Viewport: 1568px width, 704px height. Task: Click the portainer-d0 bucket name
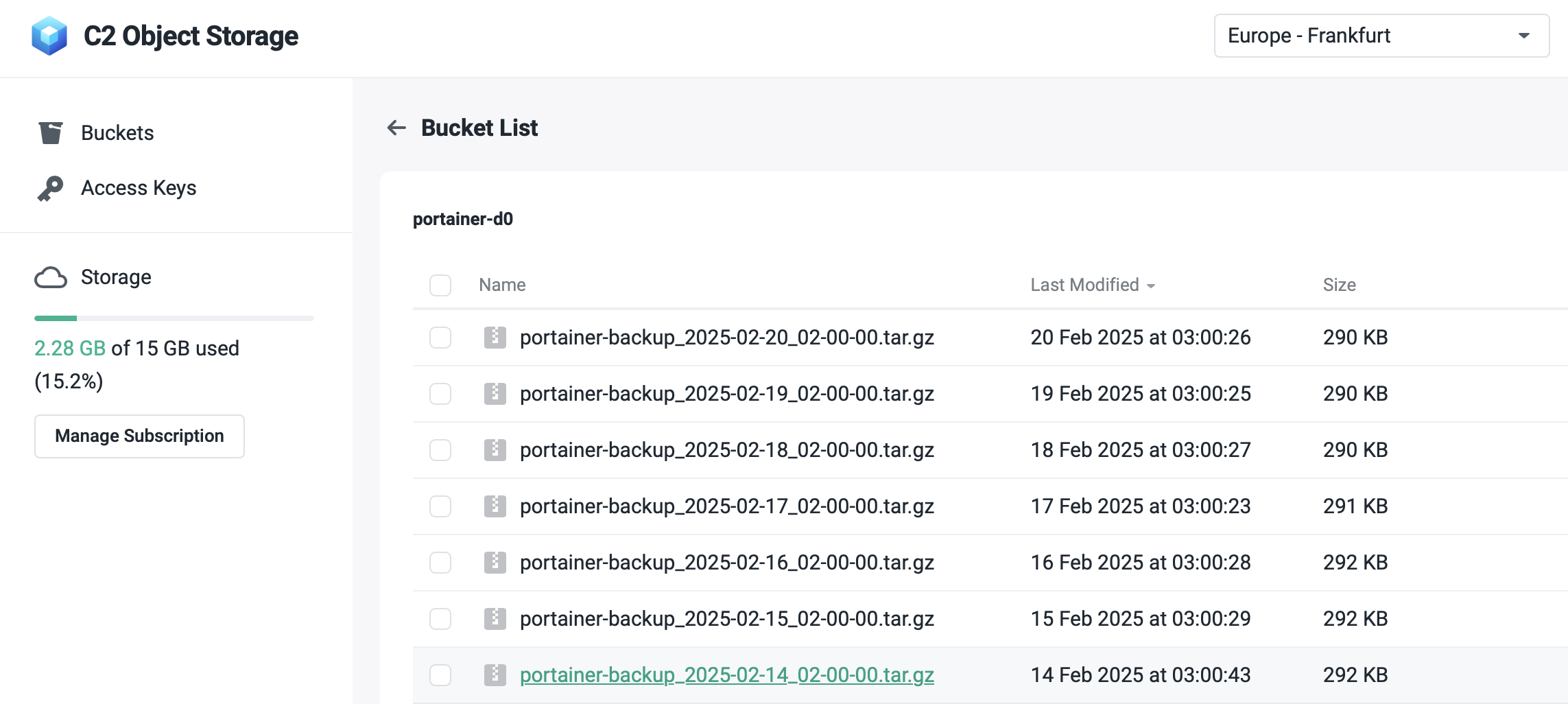click(x=463, y=219)
